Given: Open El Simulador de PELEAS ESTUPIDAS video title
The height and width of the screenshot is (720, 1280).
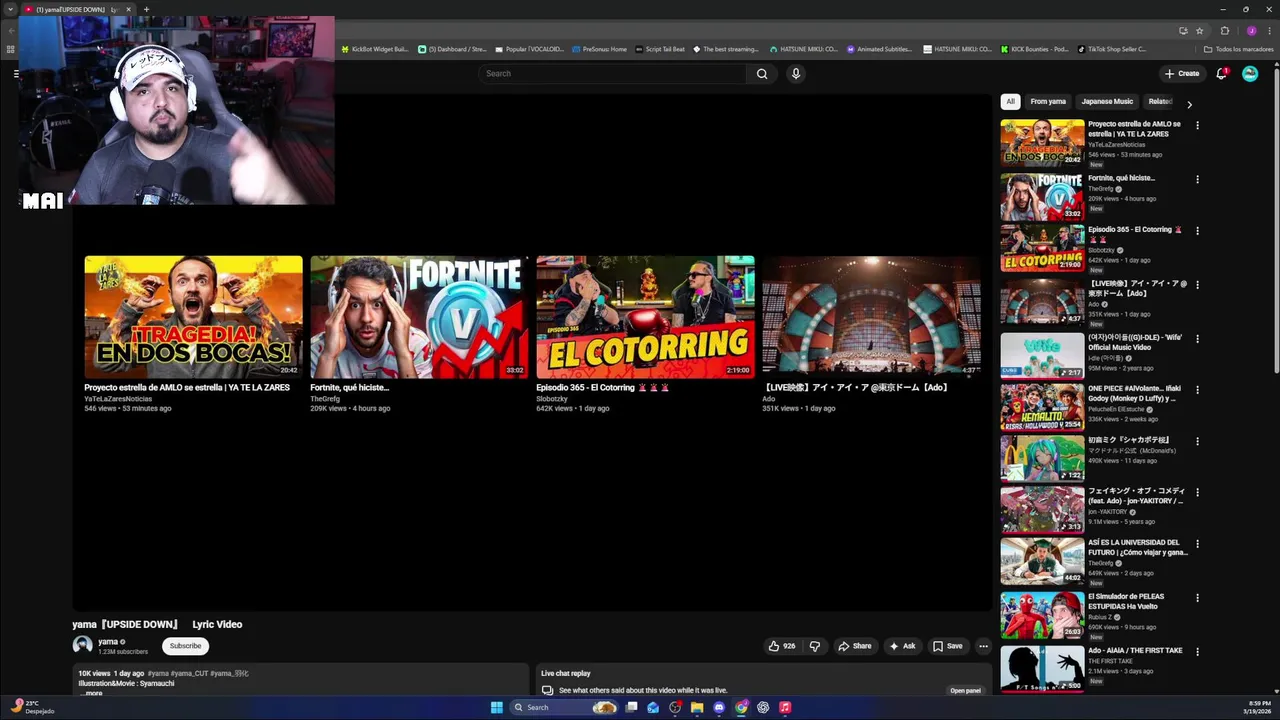Looking at the screenshot, I should pos(1126,601).
